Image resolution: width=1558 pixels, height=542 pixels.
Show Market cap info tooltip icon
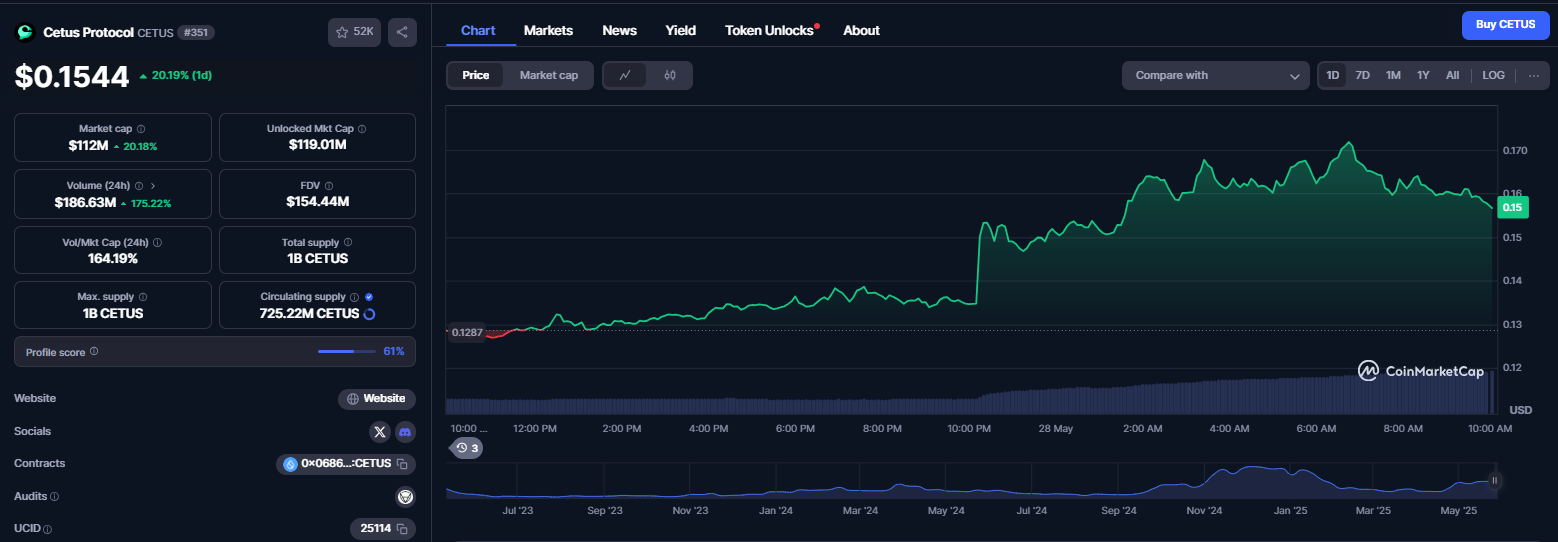point(141,129)
